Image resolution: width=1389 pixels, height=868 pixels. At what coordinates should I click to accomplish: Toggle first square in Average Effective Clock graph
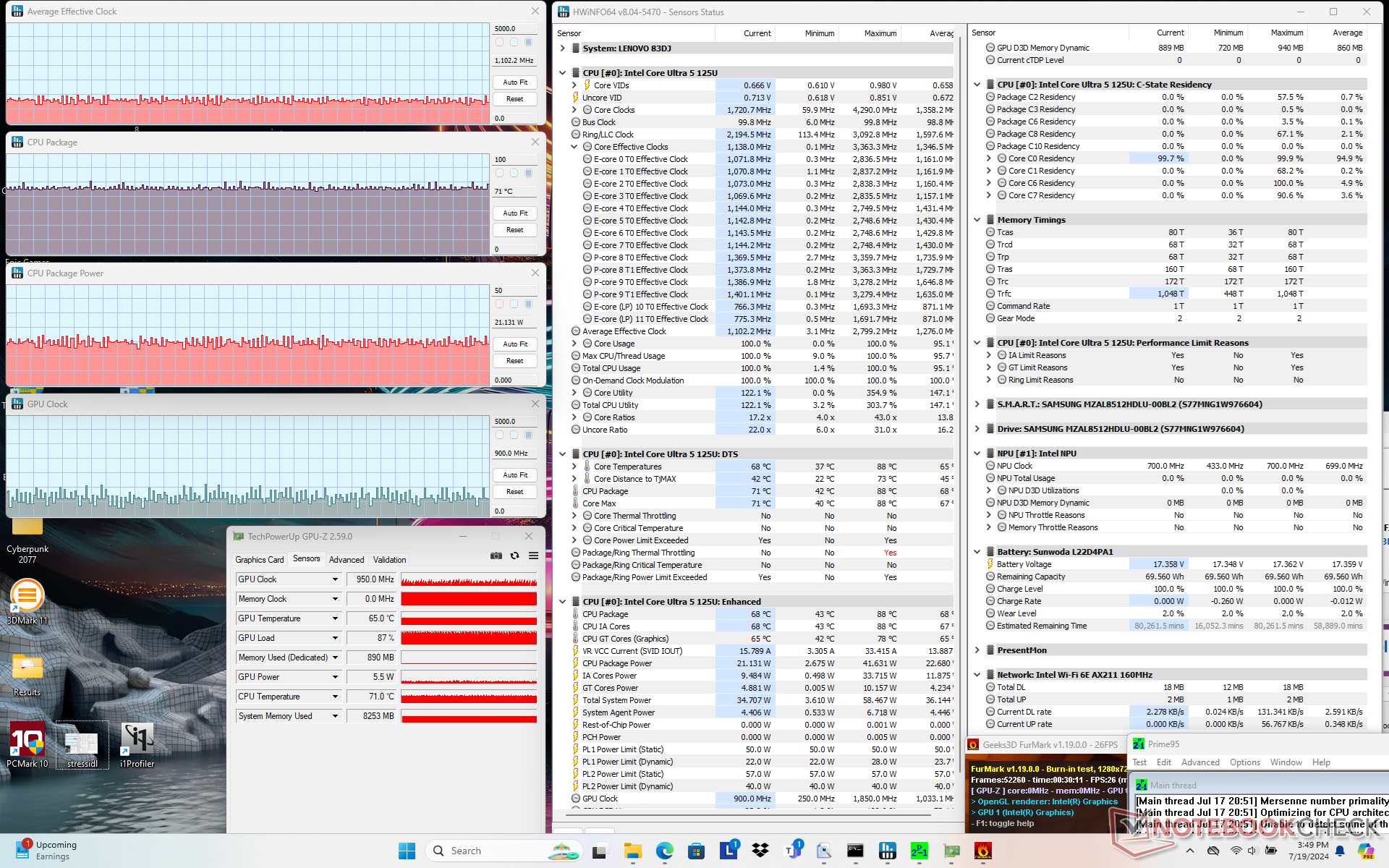[500, 43]
